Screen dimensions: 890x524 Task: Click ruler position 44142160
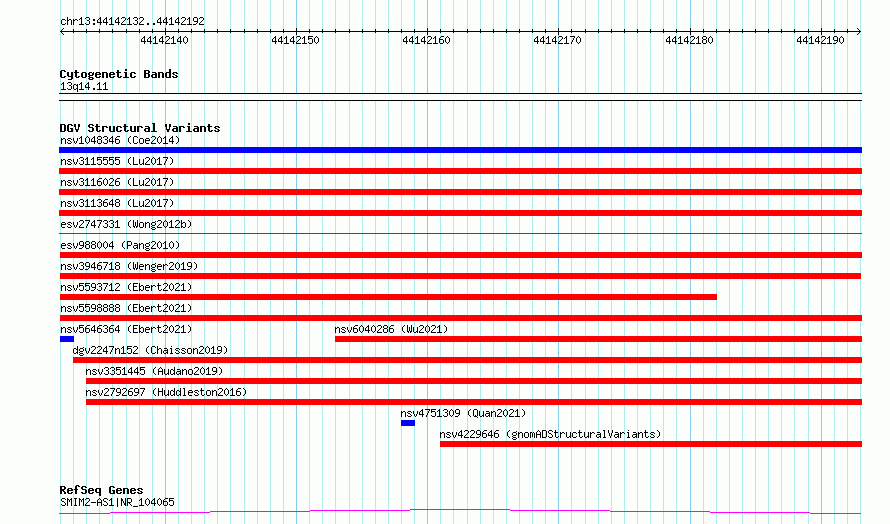[427, 40]
